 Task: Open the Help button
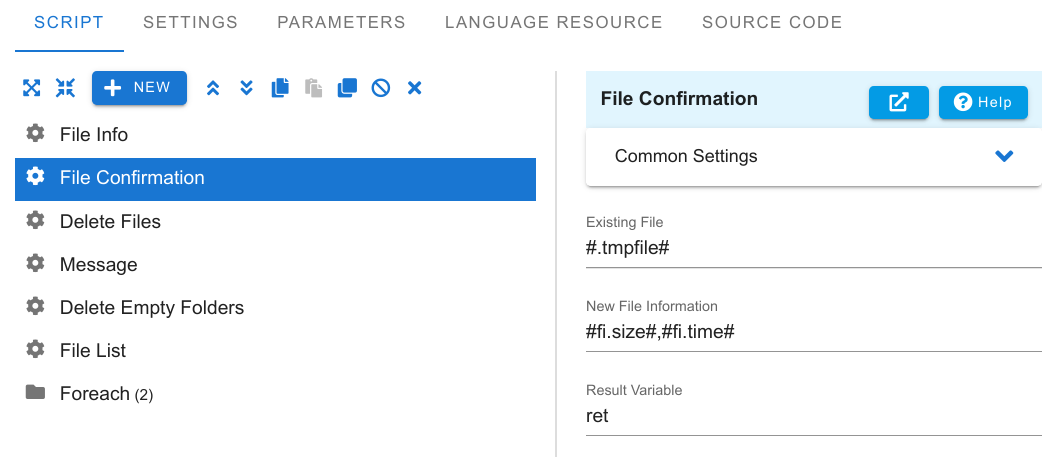pyautogui.click(x=983, y=103)
